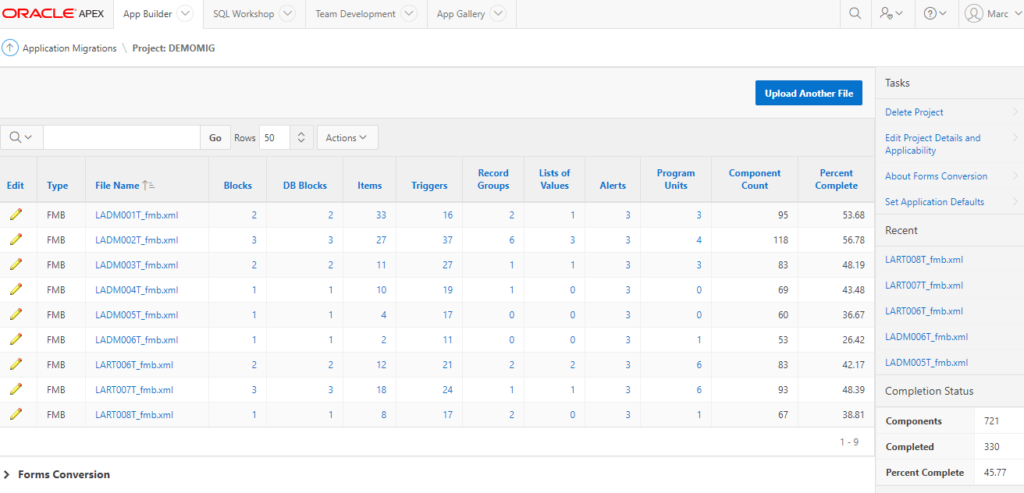Click edit pencil for LART007T_fmb.xml
This screenshot has width=1024, height=493.
16,389
